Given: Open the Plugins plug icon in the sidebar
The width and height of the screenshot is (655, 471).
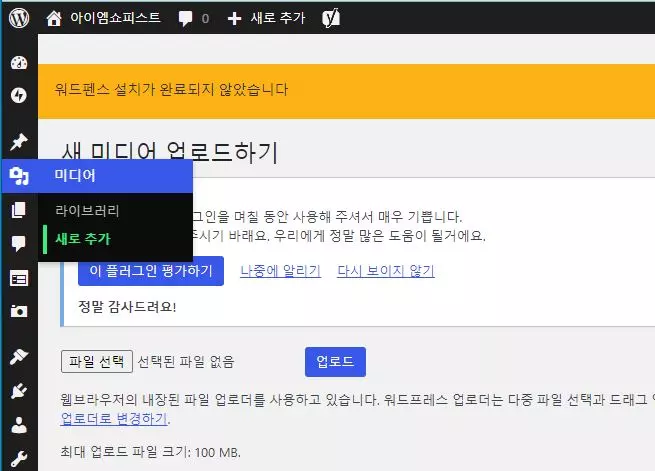Looking at the screenshot, I should 19,391.
